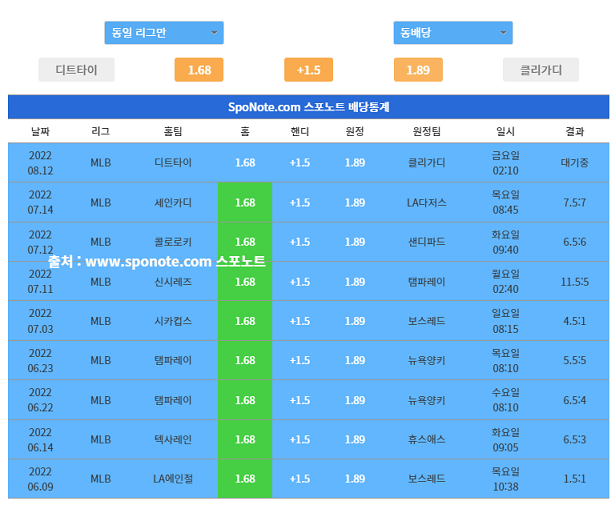Click the 디트타이 home team button
Image resolution: width=615 pixels, height=509 pixels.
[76, 70]
